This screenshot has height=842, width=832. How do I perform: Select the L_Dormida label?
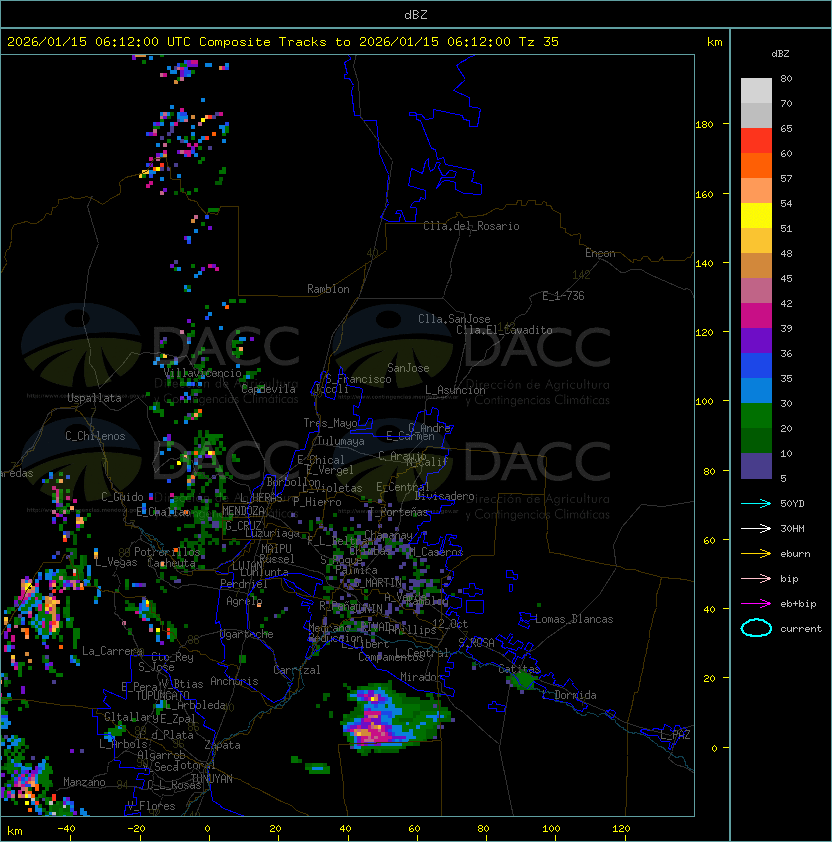coord(569,695)
